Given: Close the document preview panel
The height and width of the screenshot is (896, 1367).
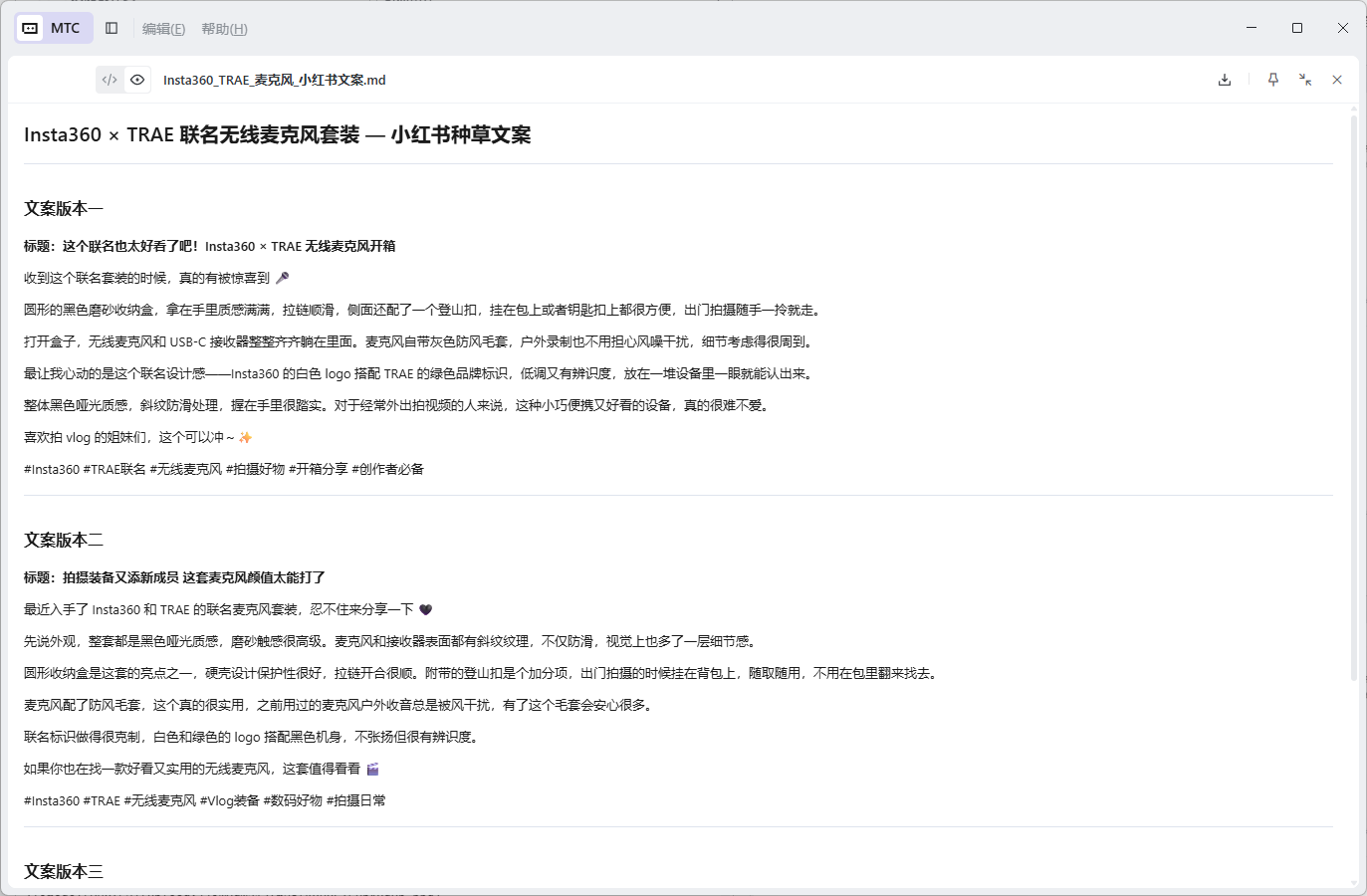Looking at the screenshot, I should coord(1337,80).
